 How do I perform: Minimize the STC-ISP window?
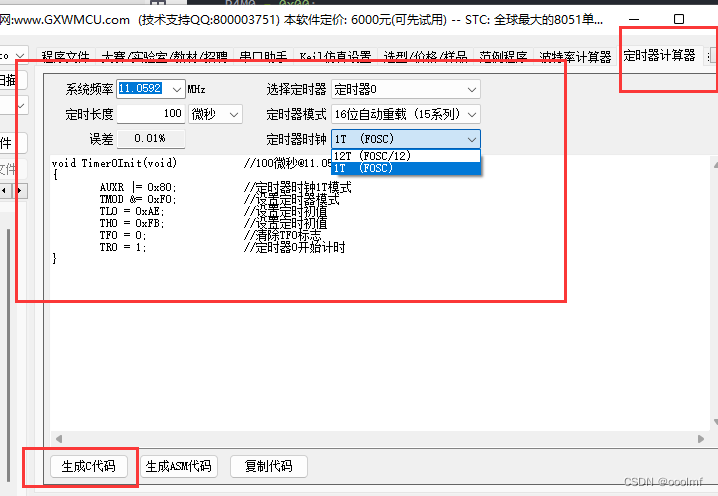(x=634, y=19)
